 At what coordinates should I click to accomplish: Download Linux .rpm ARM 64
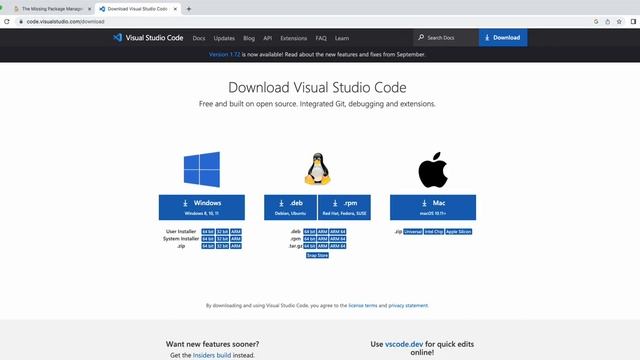pos(338,239)
